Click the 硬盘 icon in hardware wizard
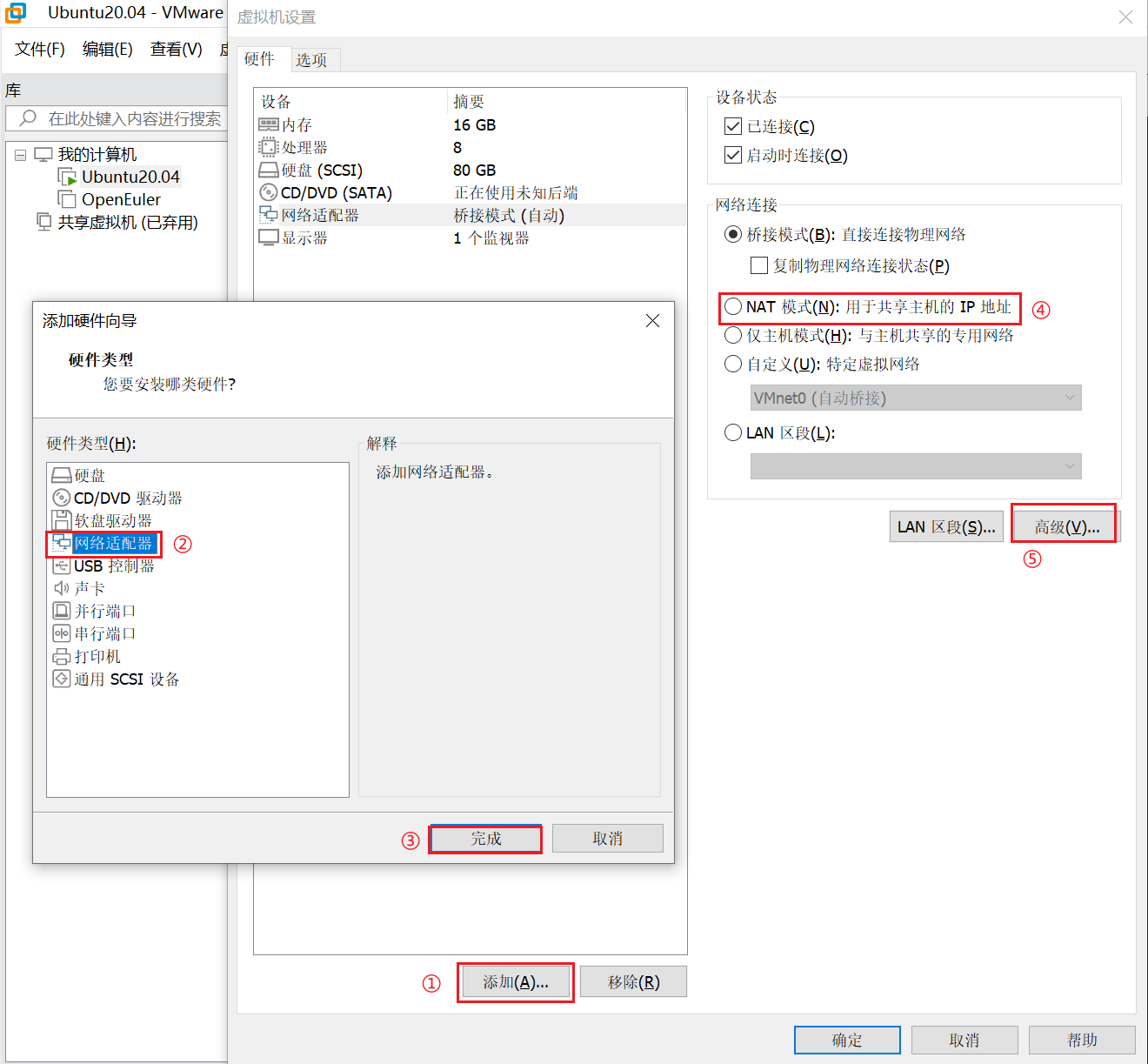 (62, 475)
